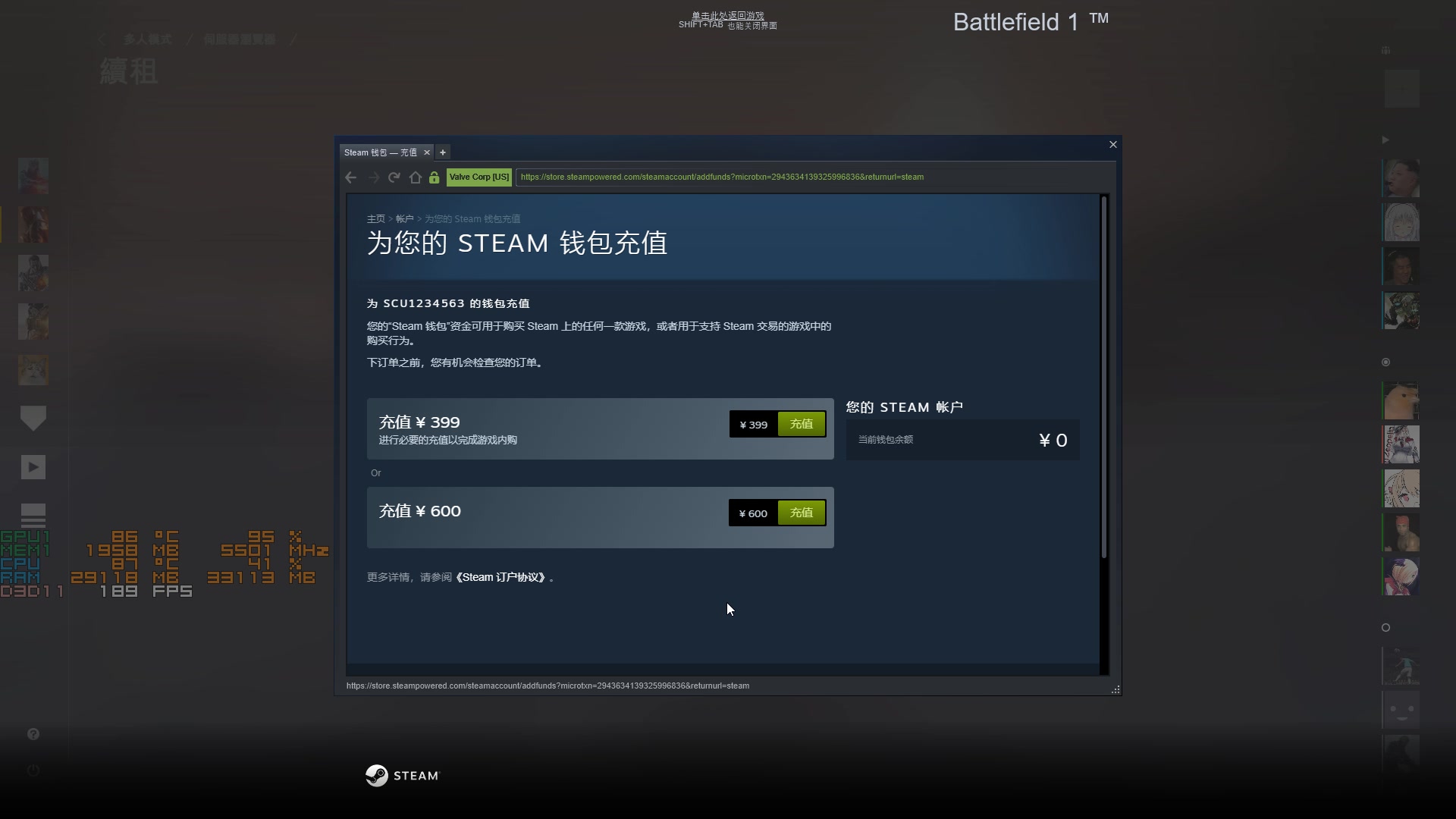The image size is (1456, 819).
Task: Click the white-haired anime avatar in friends list
Action: (x=1401, y=222)
